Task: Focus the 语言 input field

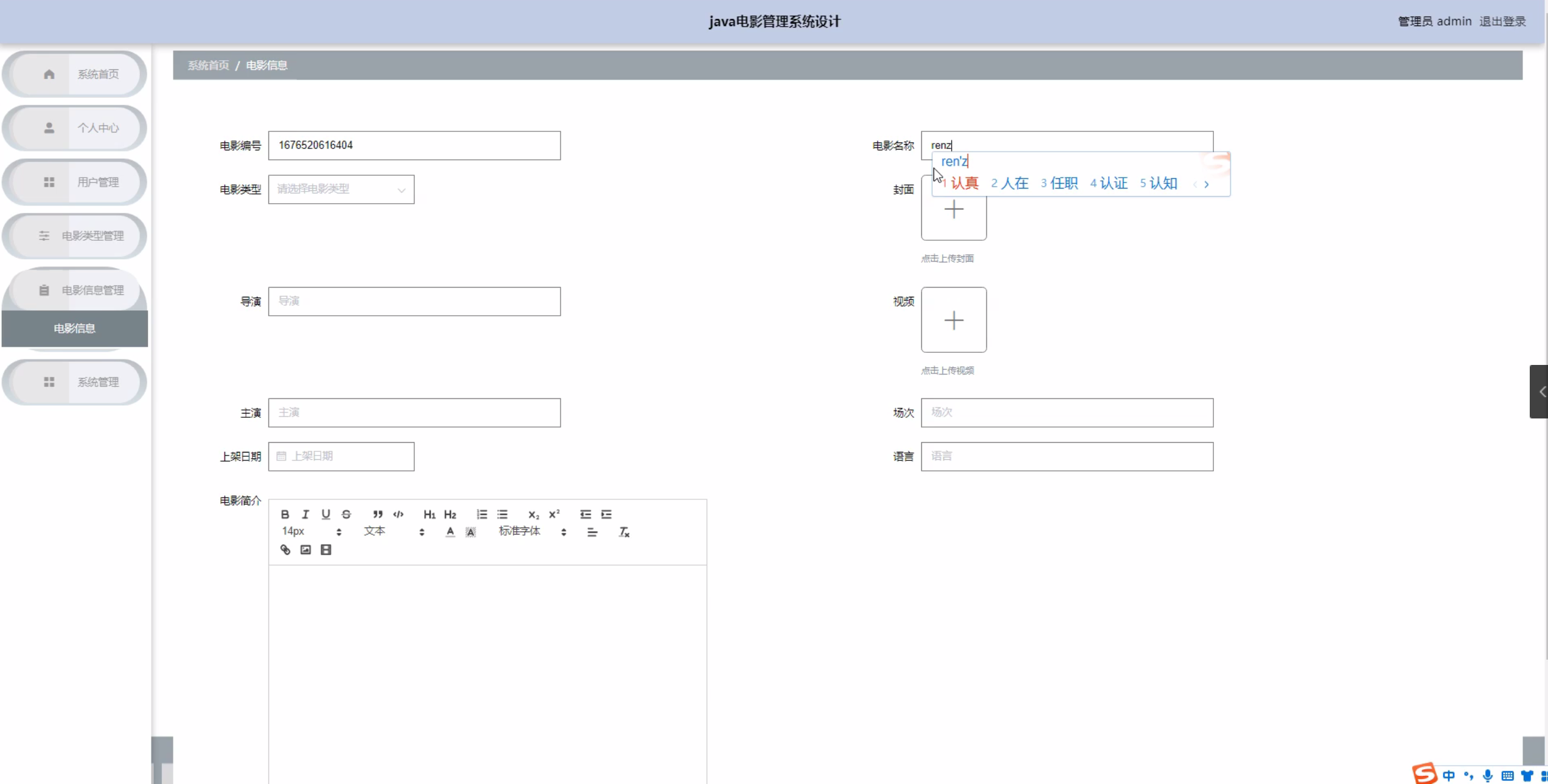Action: coord(1067,456)
